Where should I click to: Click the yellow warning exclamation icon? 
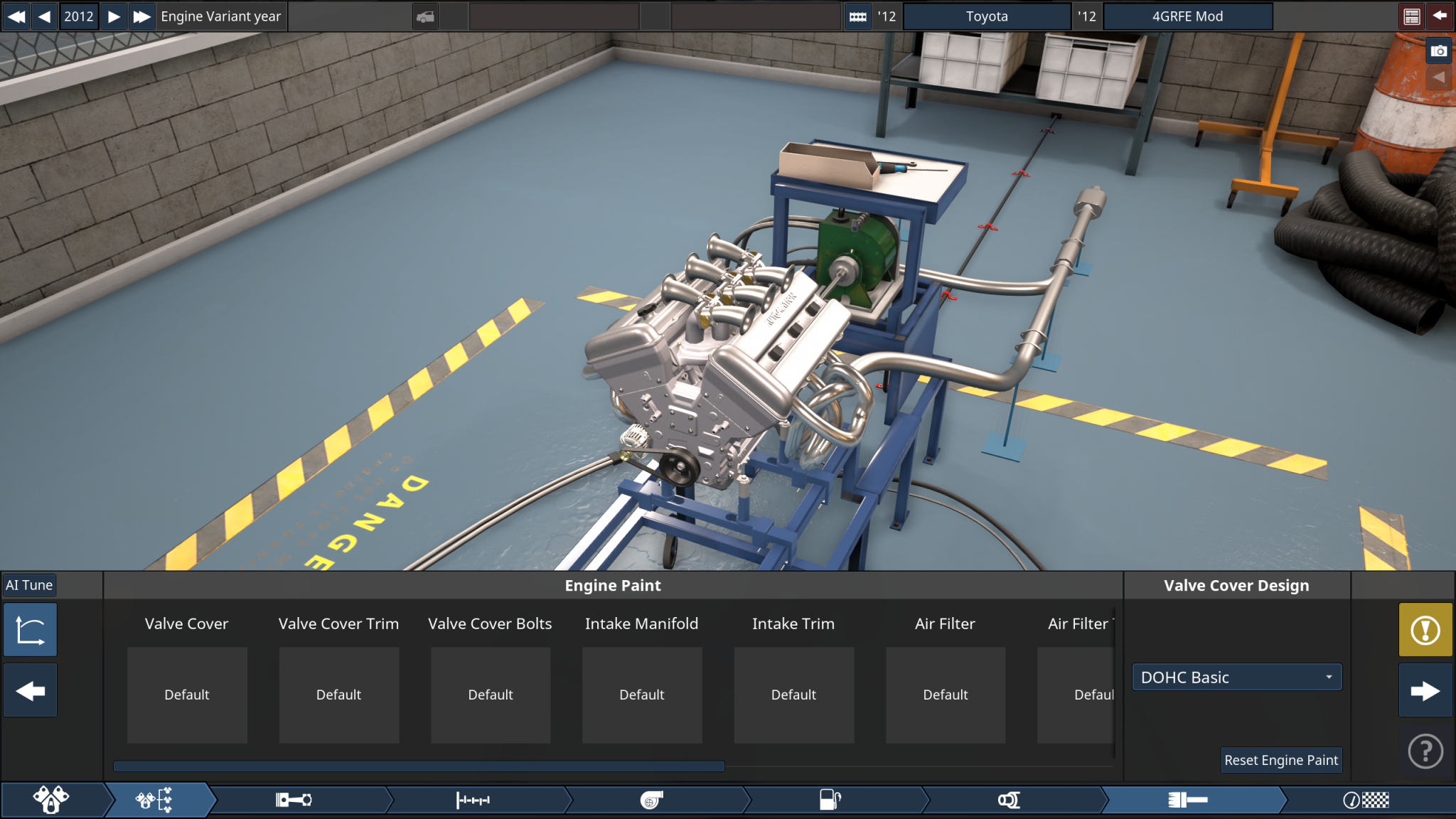click(x=1425, y=630)
